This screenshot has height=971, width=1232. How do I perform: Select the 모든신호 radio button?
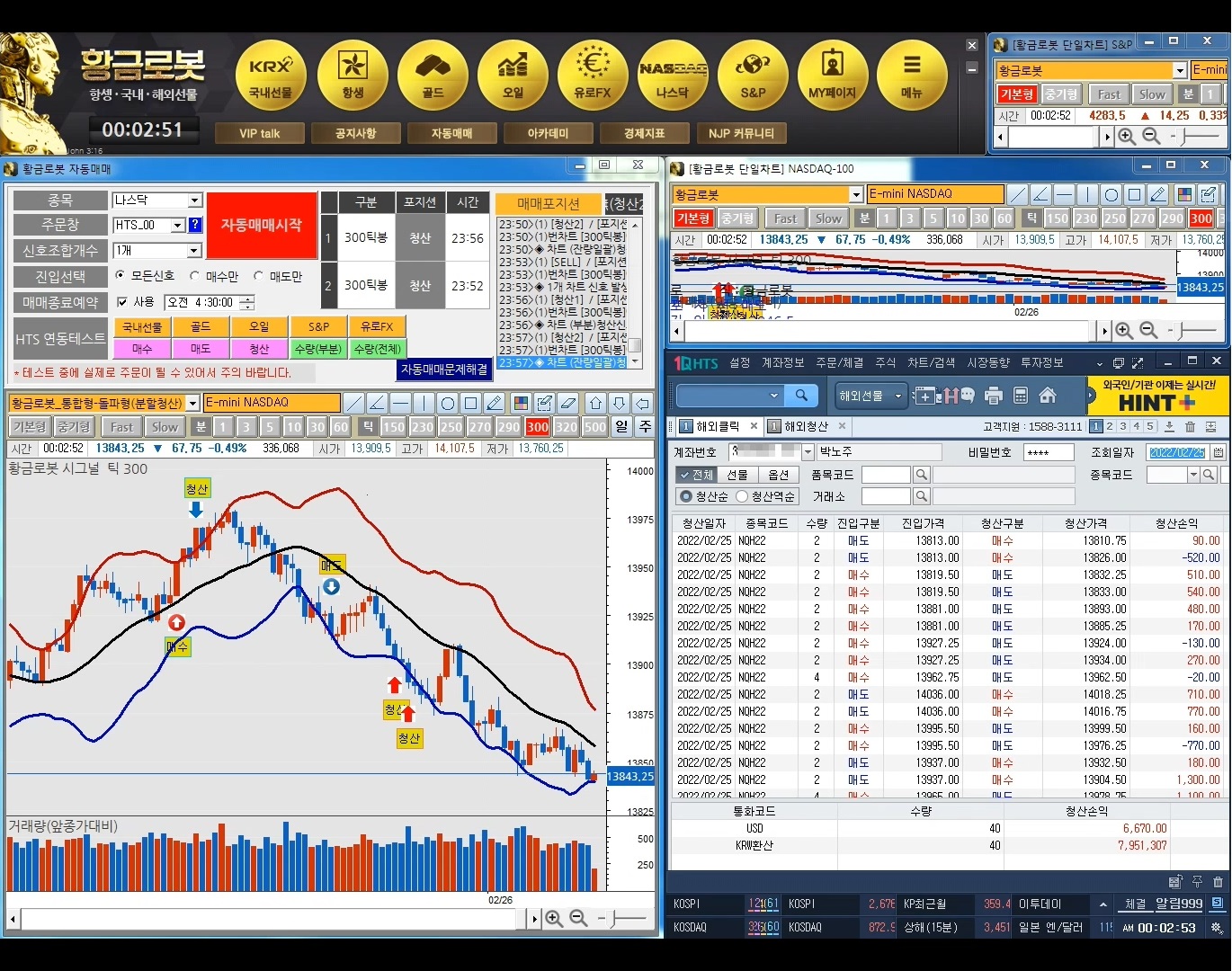(x=121, y=276)
